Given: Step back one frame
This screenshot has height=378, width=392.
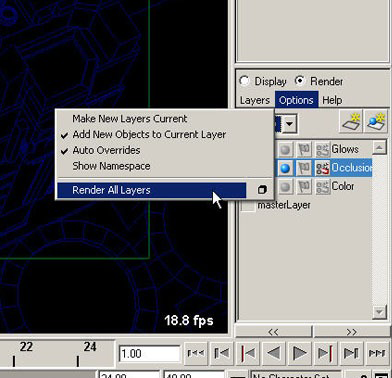Looking at the screenshot, I should tap(222, 353).
